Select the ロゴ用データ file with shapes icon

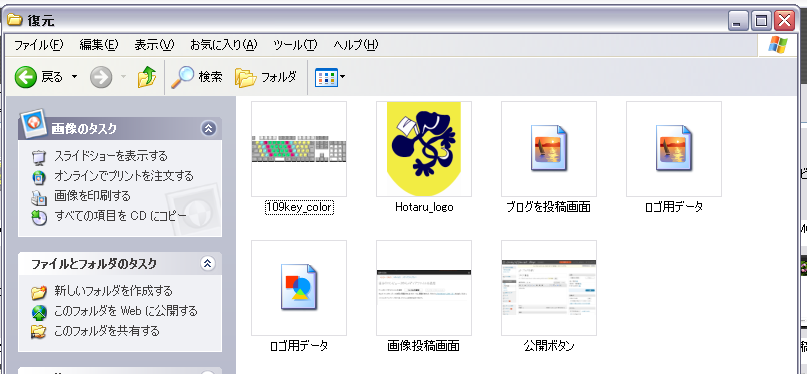coord(299,288)
